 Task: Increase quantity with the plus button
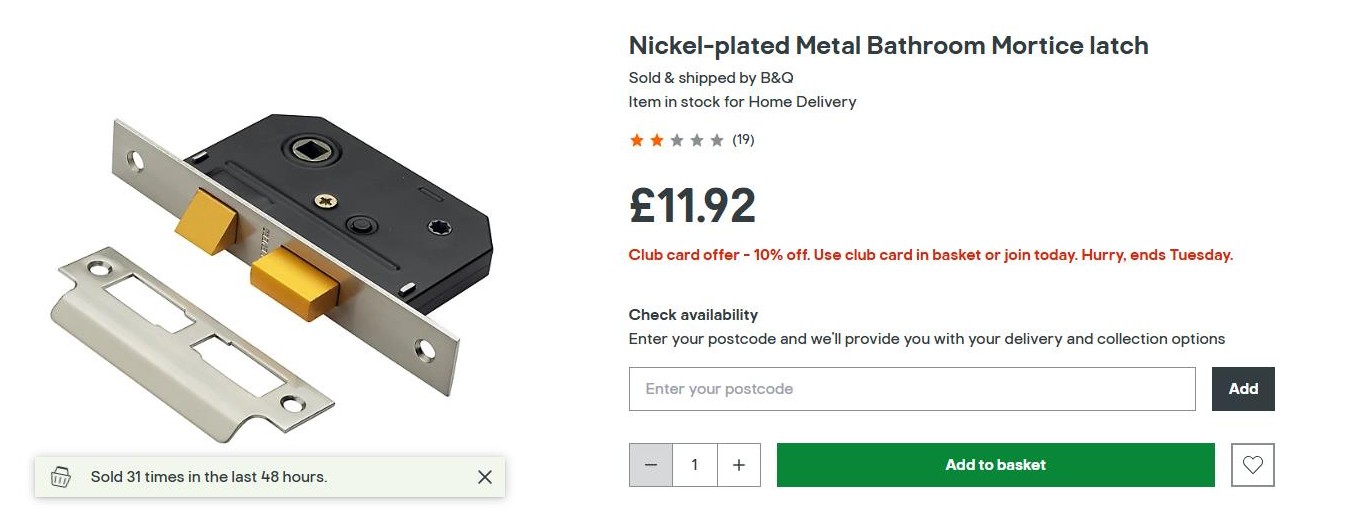tap(739, 465)
